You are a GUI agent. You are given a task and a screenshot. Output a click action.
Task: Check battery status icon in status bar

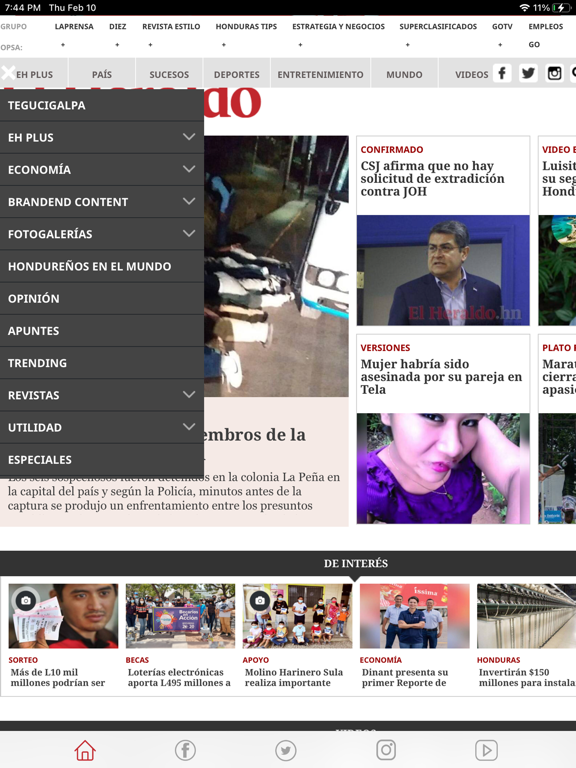[561, 8]
